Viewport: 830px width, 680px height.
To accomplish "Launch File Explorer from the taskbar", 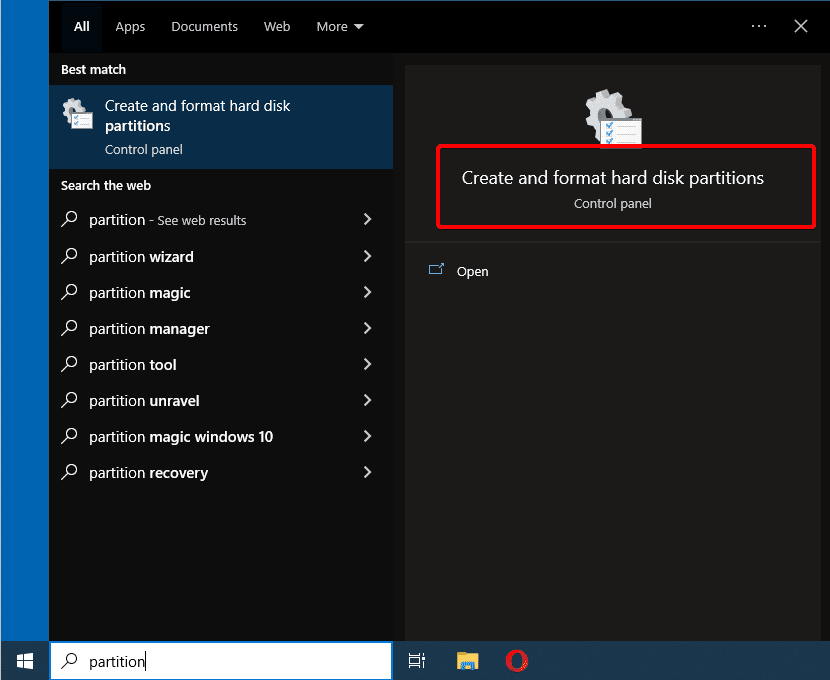I will [x=467, y=661].
